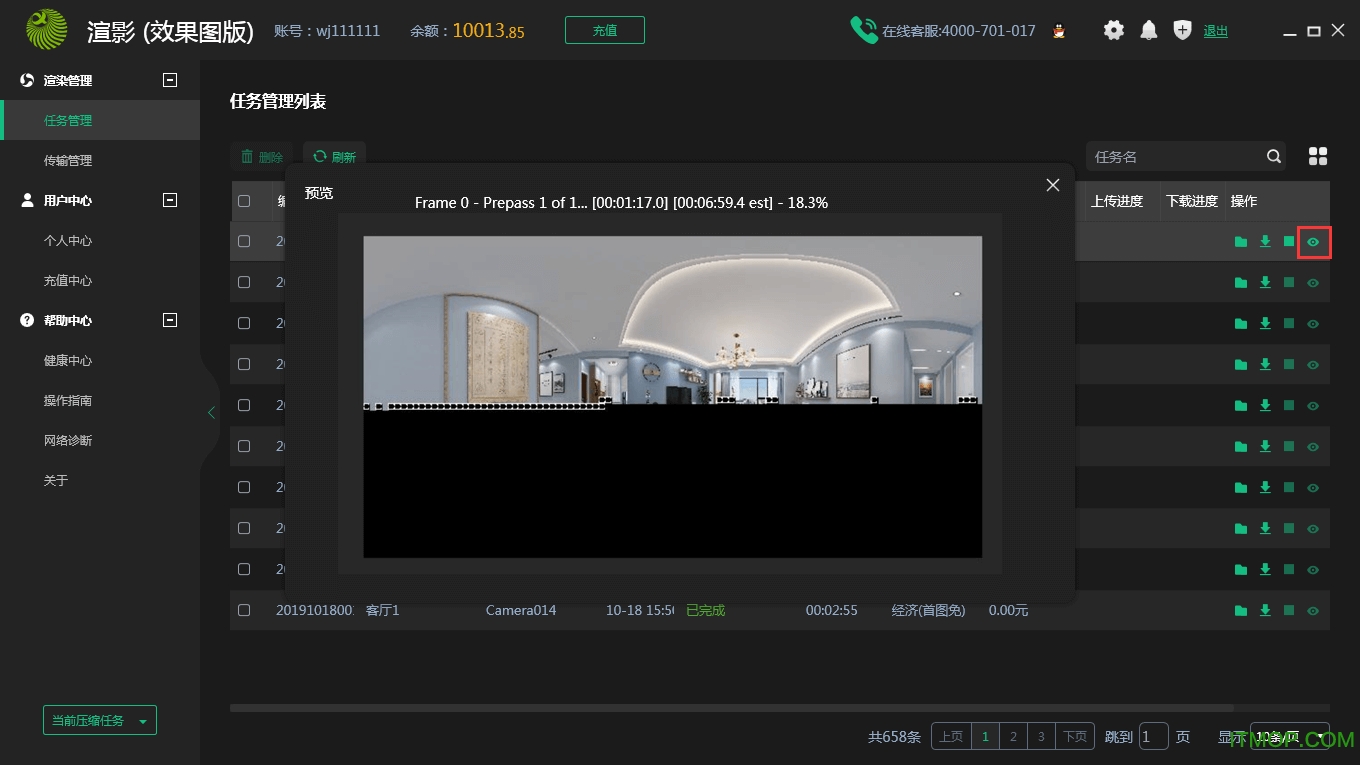The height and width of the screenshot is (765, 1360).
Task: Click stop square icon in 客厅1 row
Action: 1289,610
